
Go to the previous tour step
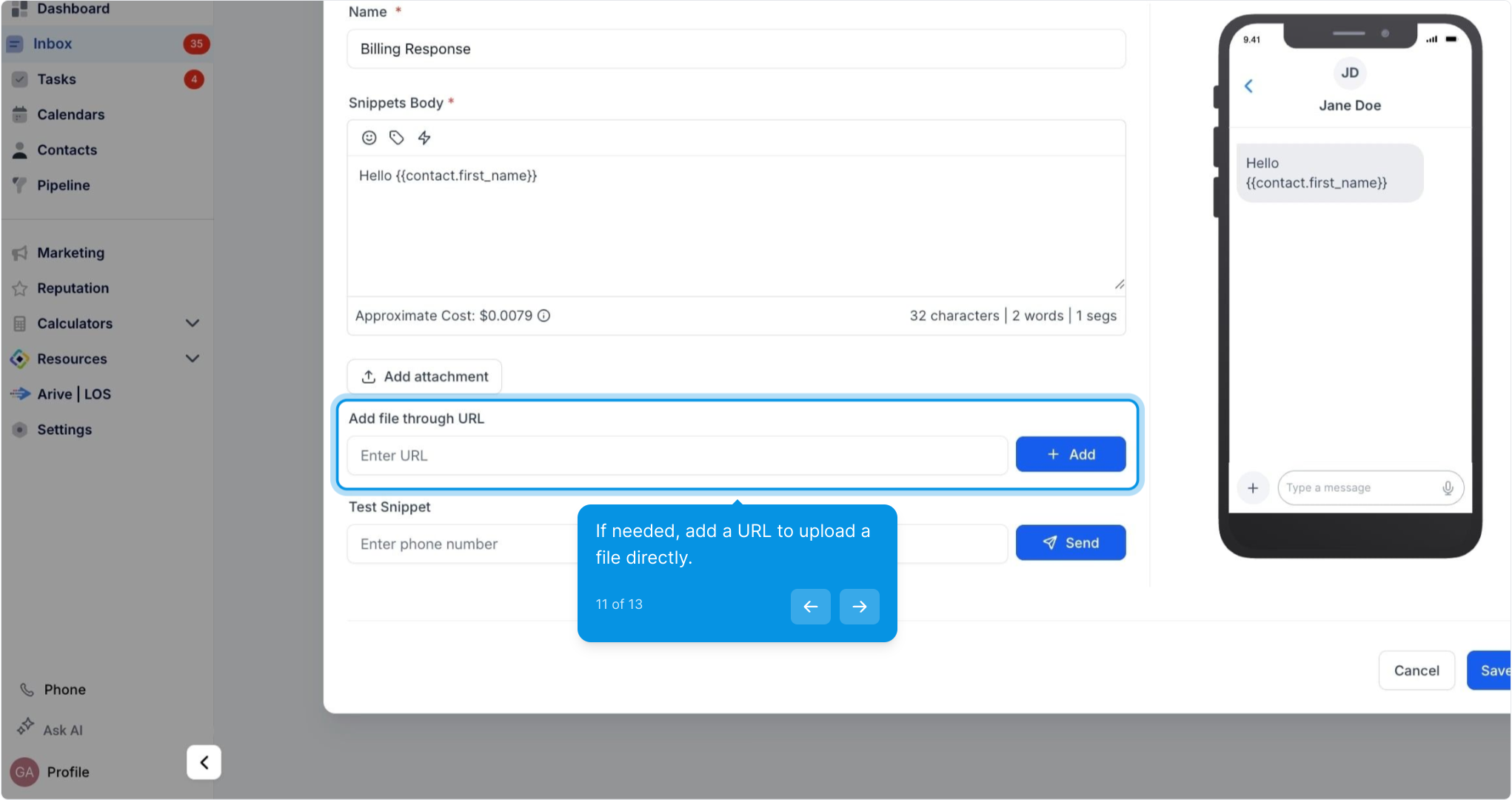pos(810,607)
